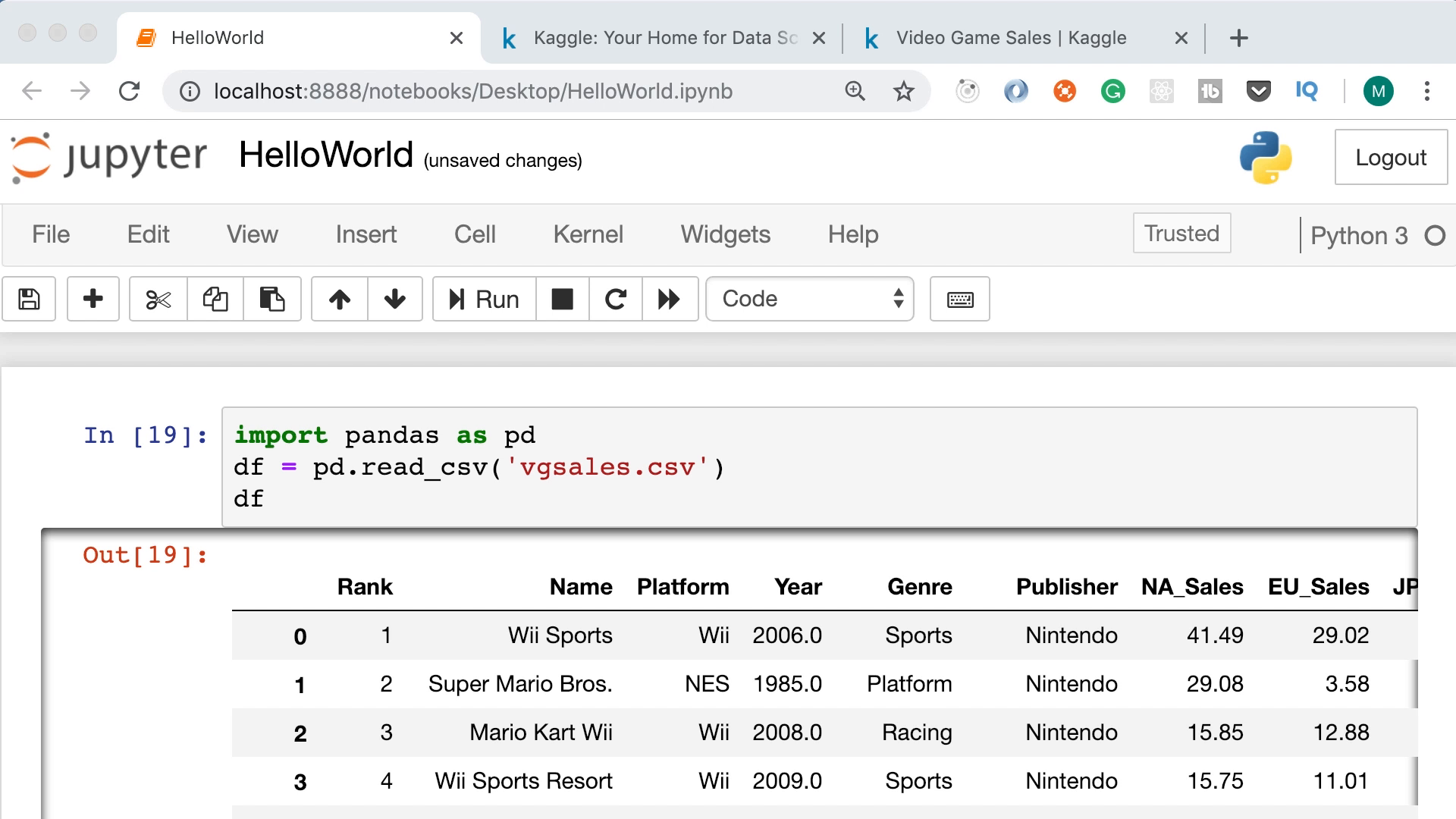Insert a cell below with the plus icon
The width and height of the screenshot is (1456, 819).
[x=93, y=299]
